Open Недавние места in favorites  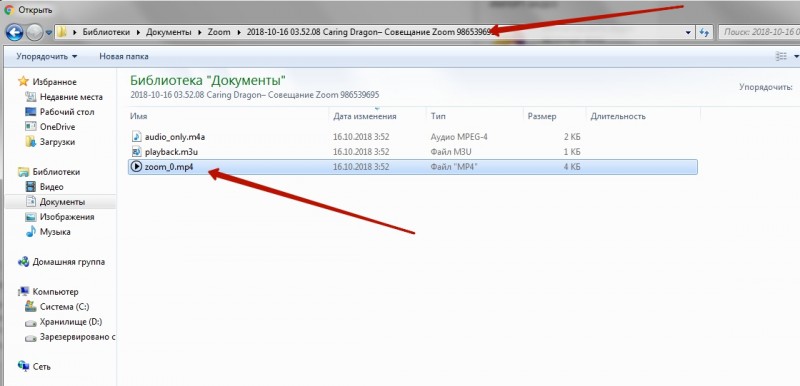71,97
